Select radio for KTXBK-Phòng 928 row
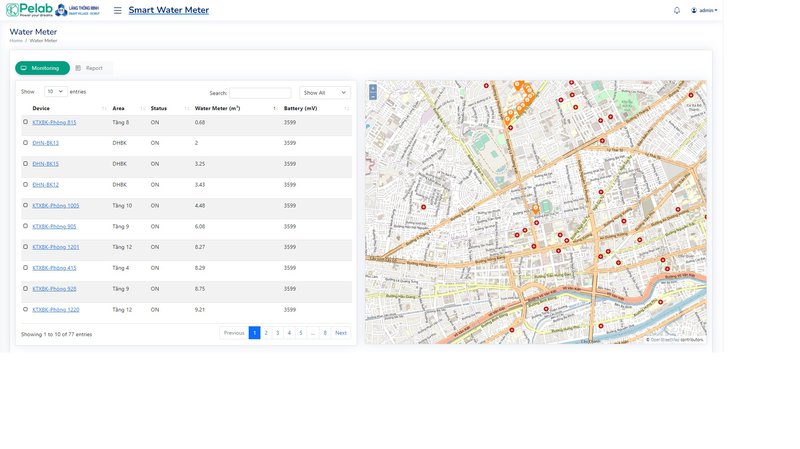 tap(26, 288)
